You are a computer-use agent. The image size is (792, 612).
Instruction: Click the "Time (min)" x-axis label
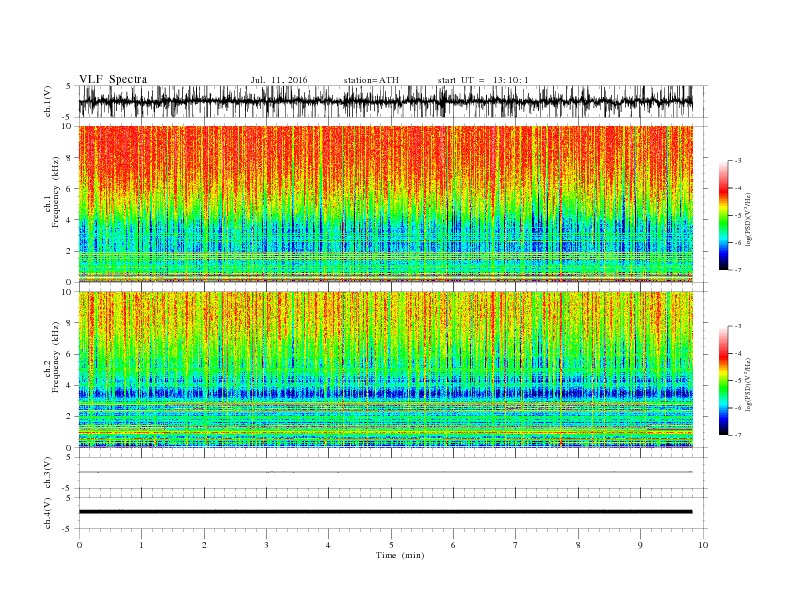coord(400,555)
